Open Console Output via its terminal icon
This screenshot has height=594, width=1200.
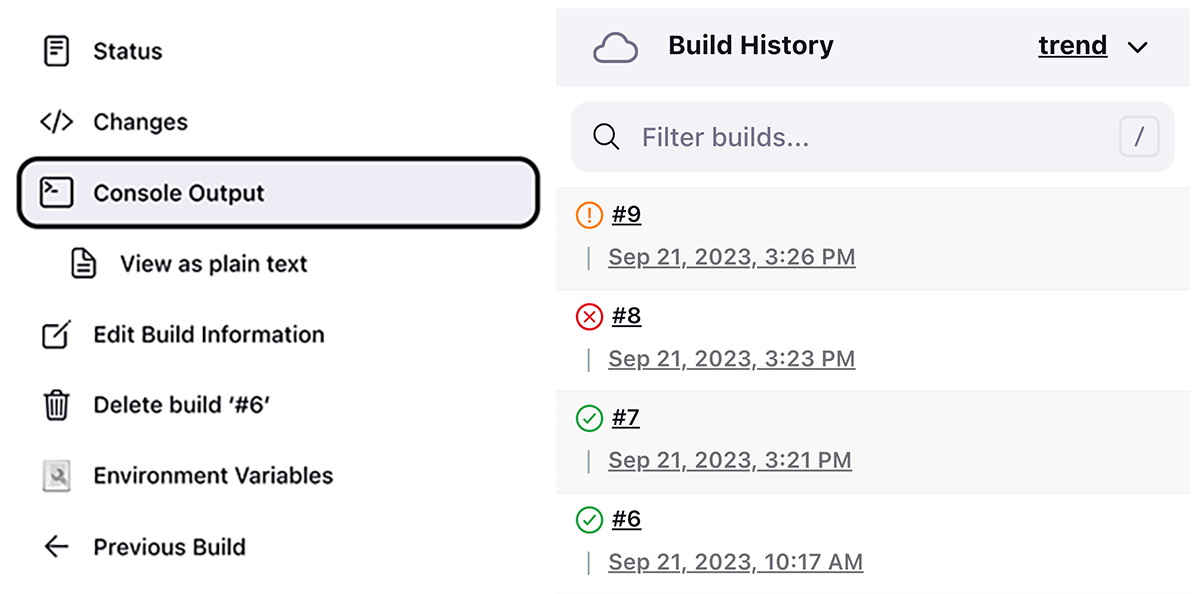56,192
